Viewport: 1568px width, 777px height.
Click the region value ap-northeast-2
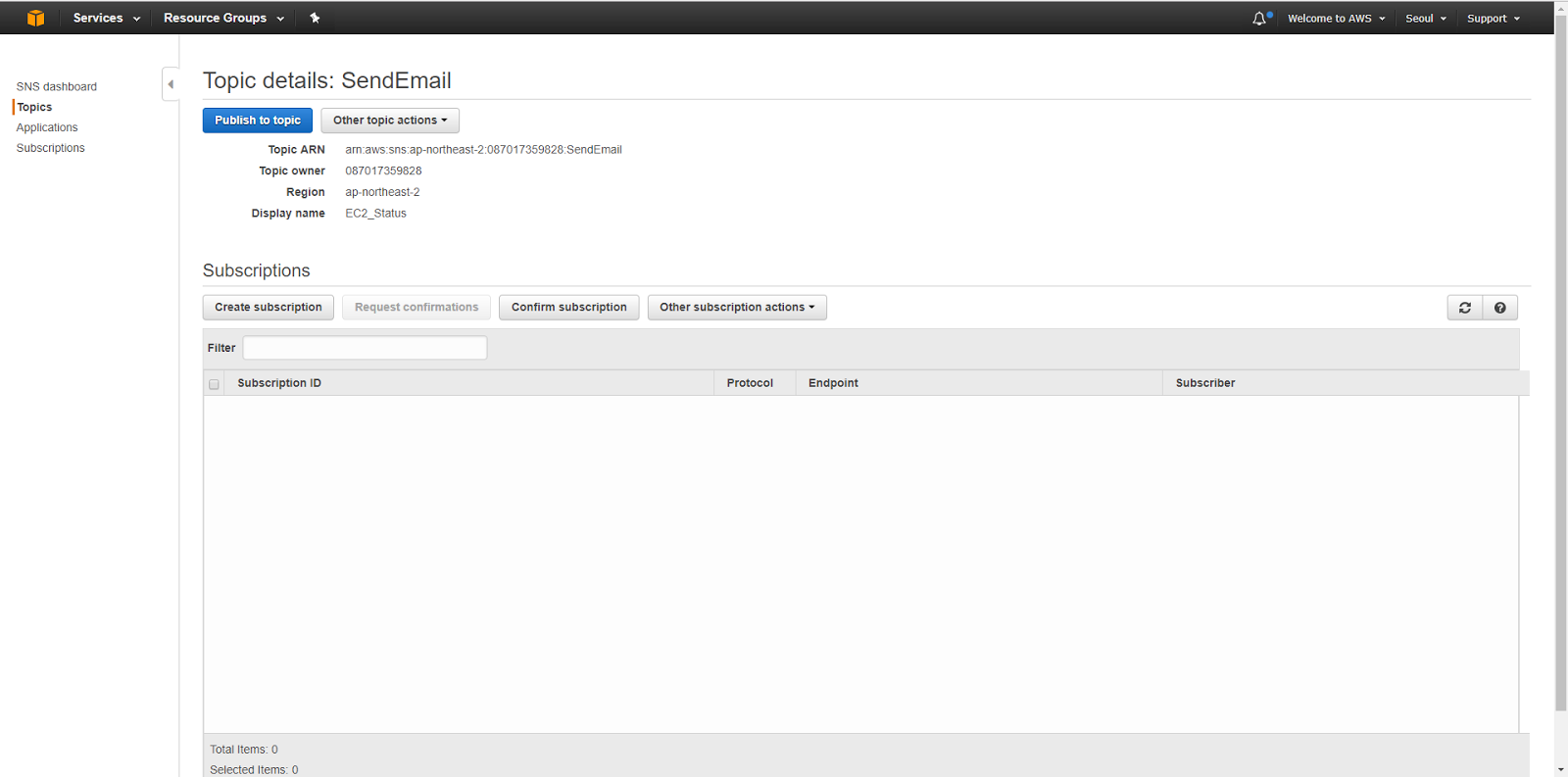point(382,192)
